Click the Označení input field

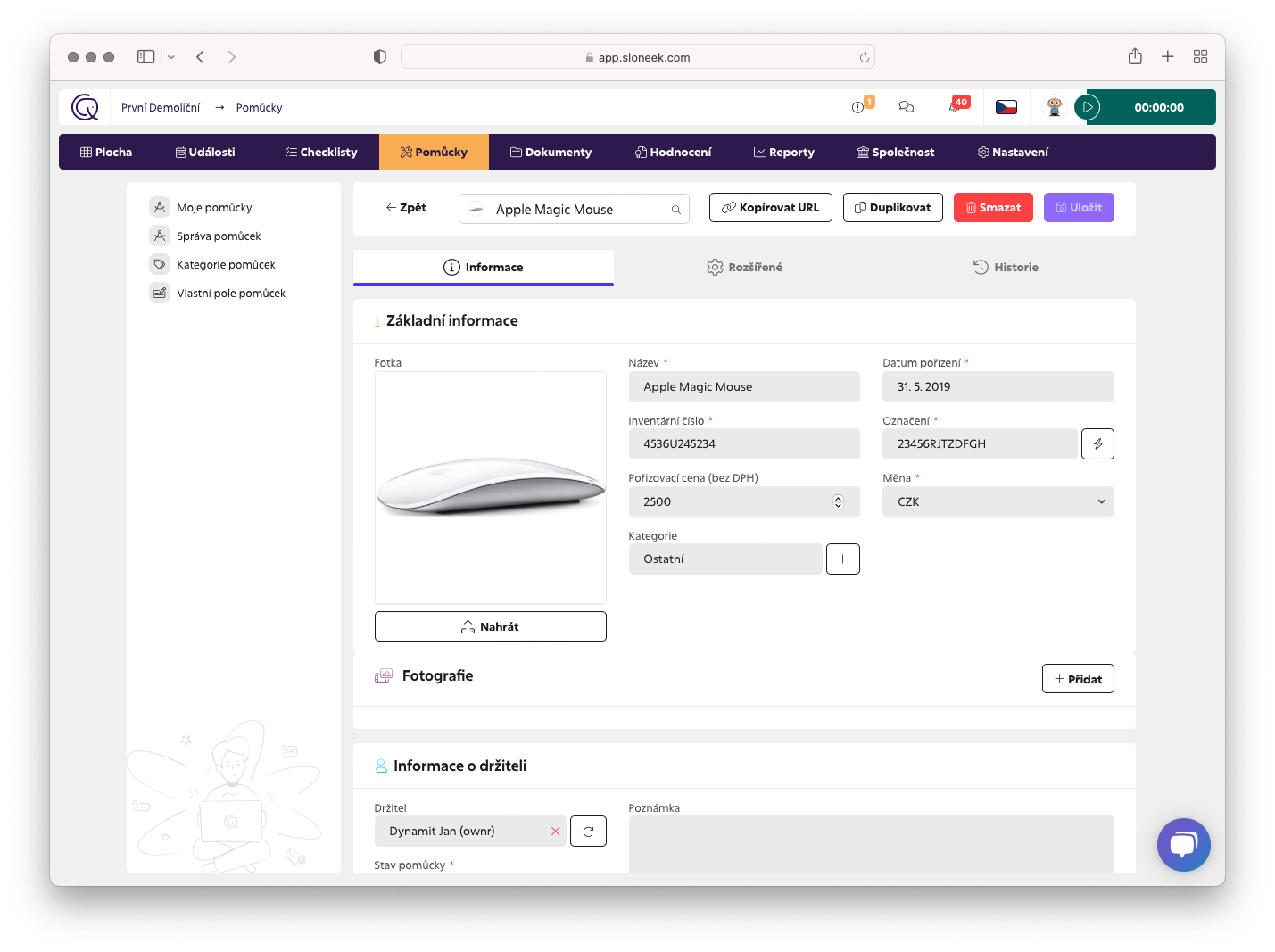980,443
